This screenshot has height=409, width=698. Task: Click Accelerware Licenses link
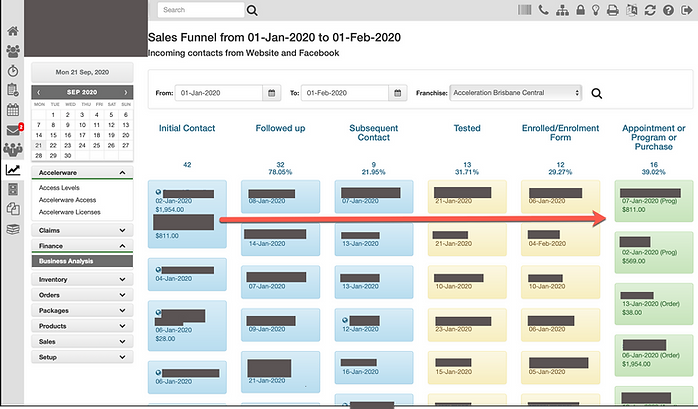click(68, 212)
